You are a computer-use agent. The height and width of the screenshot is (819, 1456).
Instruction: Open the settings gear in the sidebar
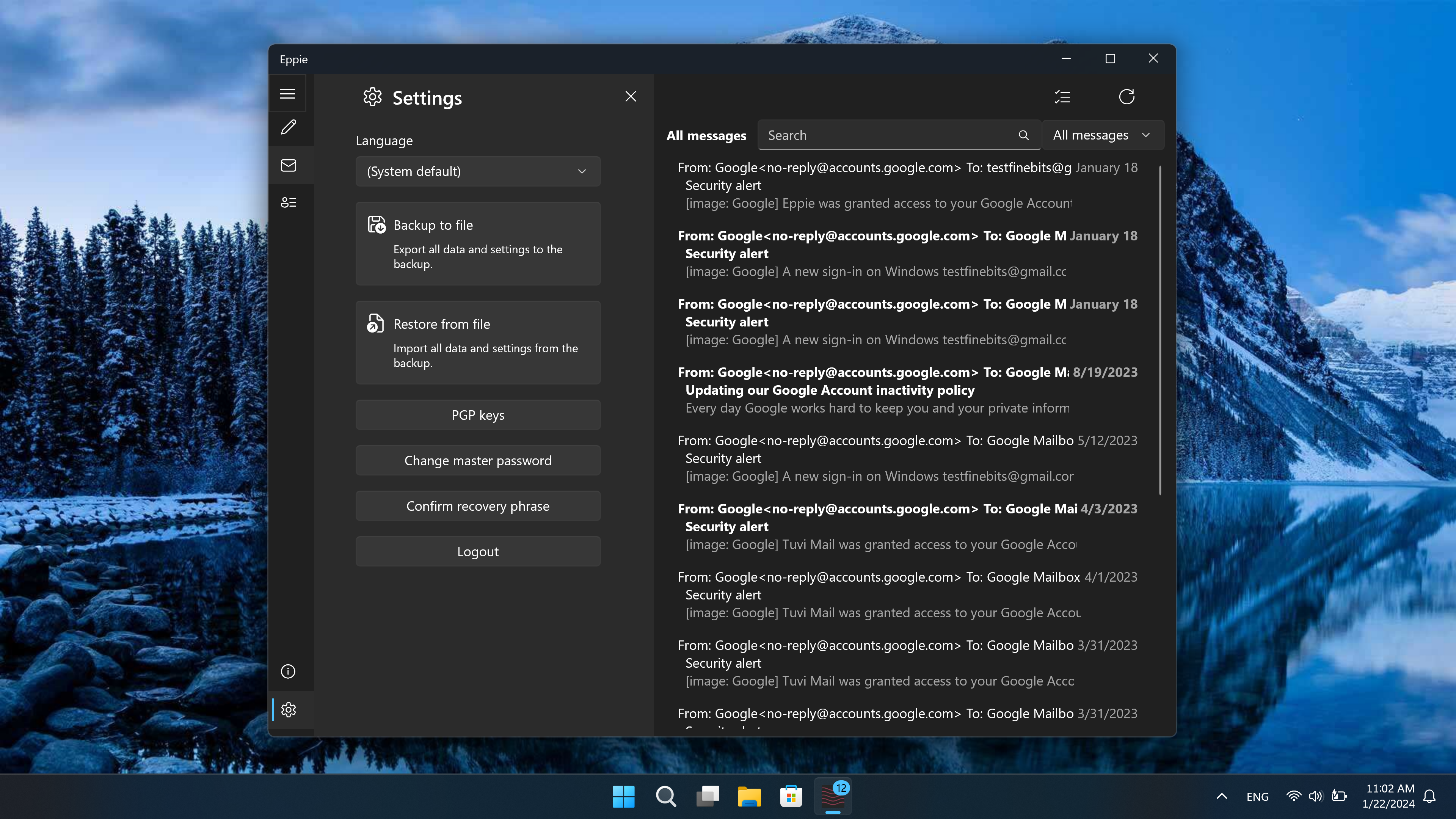click(289, 709)
